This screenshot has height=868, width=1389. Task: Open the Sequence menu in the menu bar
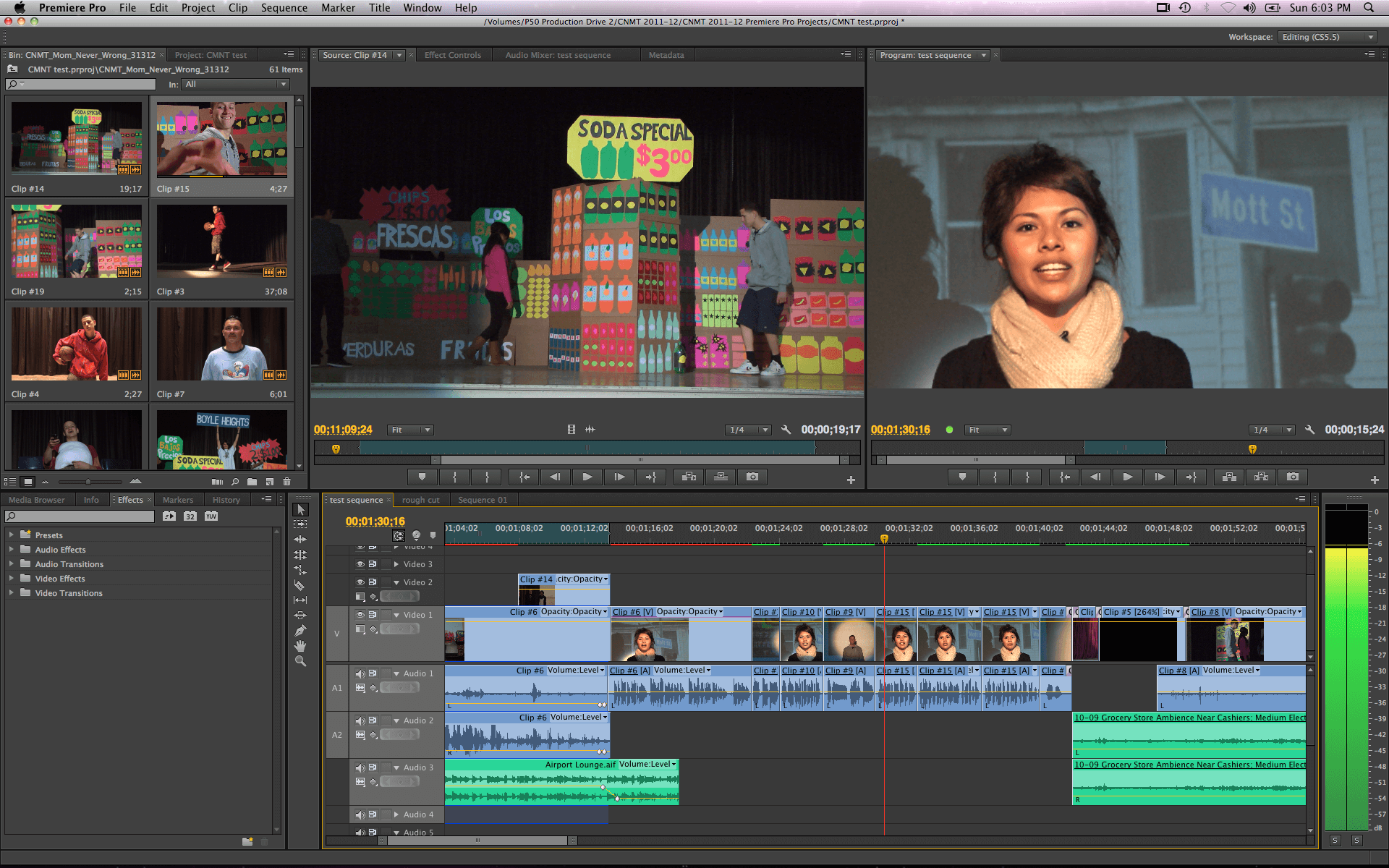(x=284, y=7)
